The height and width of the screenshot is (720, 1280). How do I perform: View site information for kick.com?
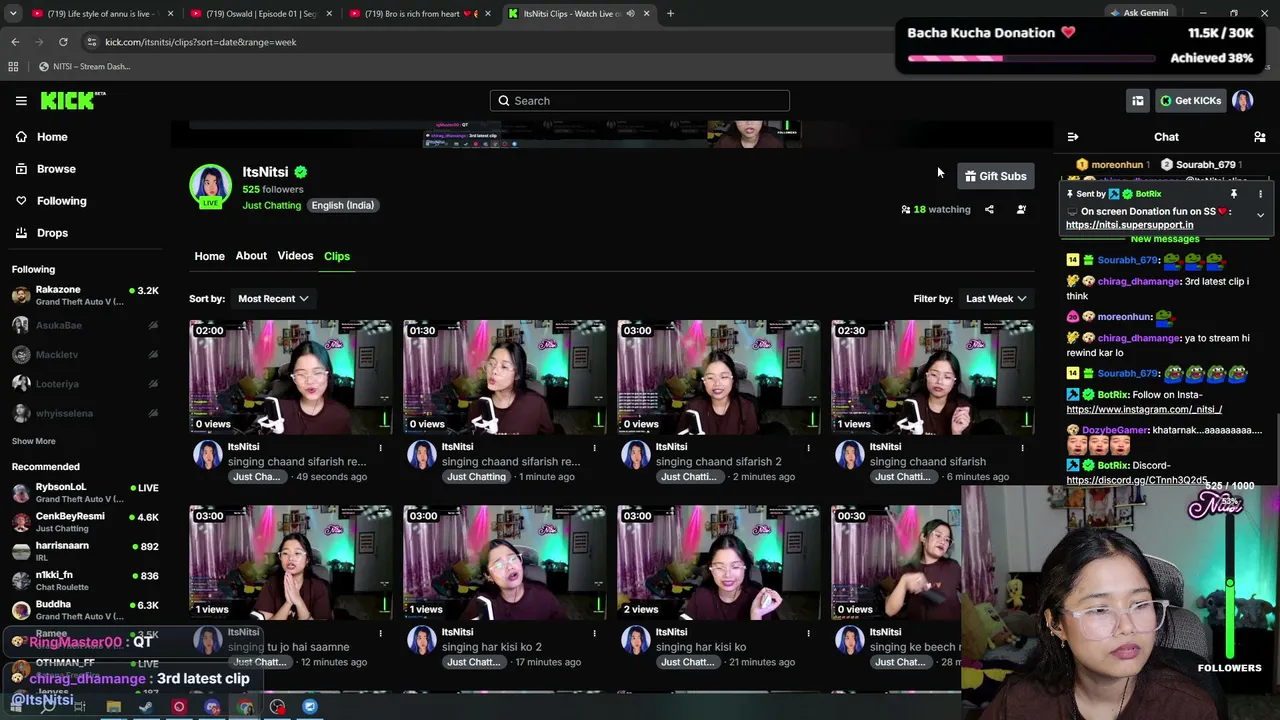click(x=91, y=42)
